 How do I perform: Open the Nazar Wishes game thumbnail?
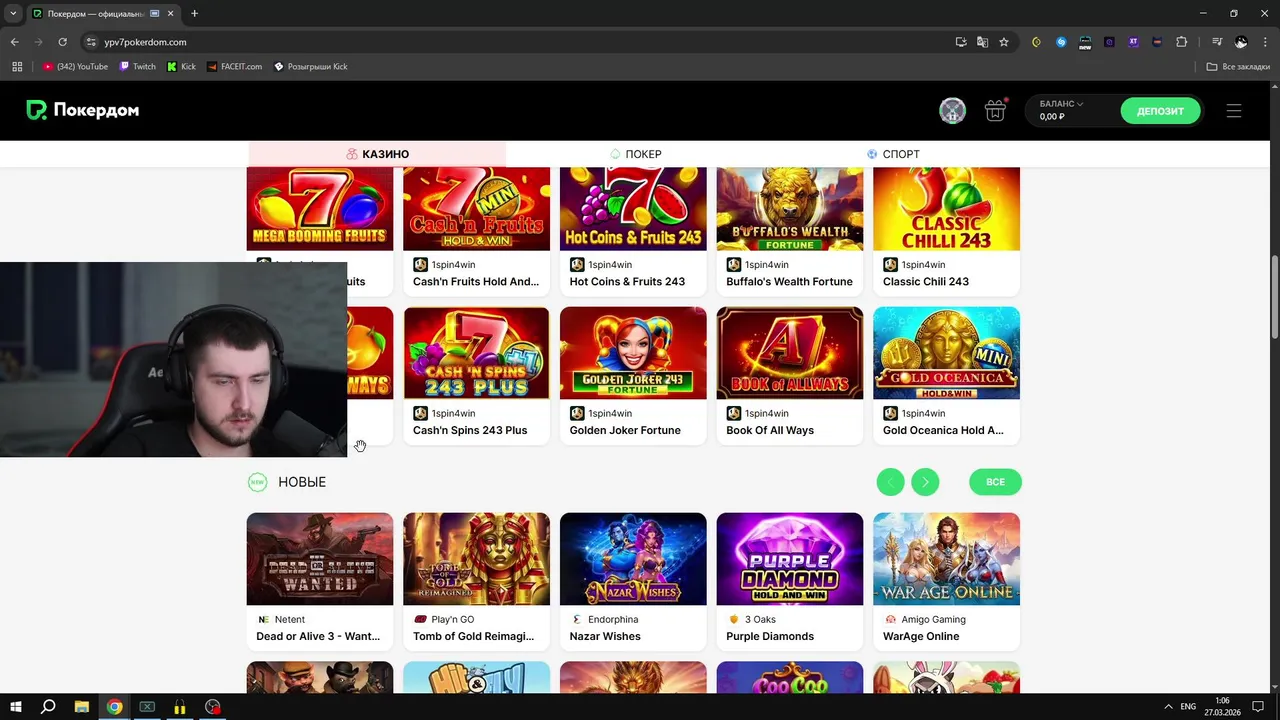pyautogui.click(x=633, y=559)
